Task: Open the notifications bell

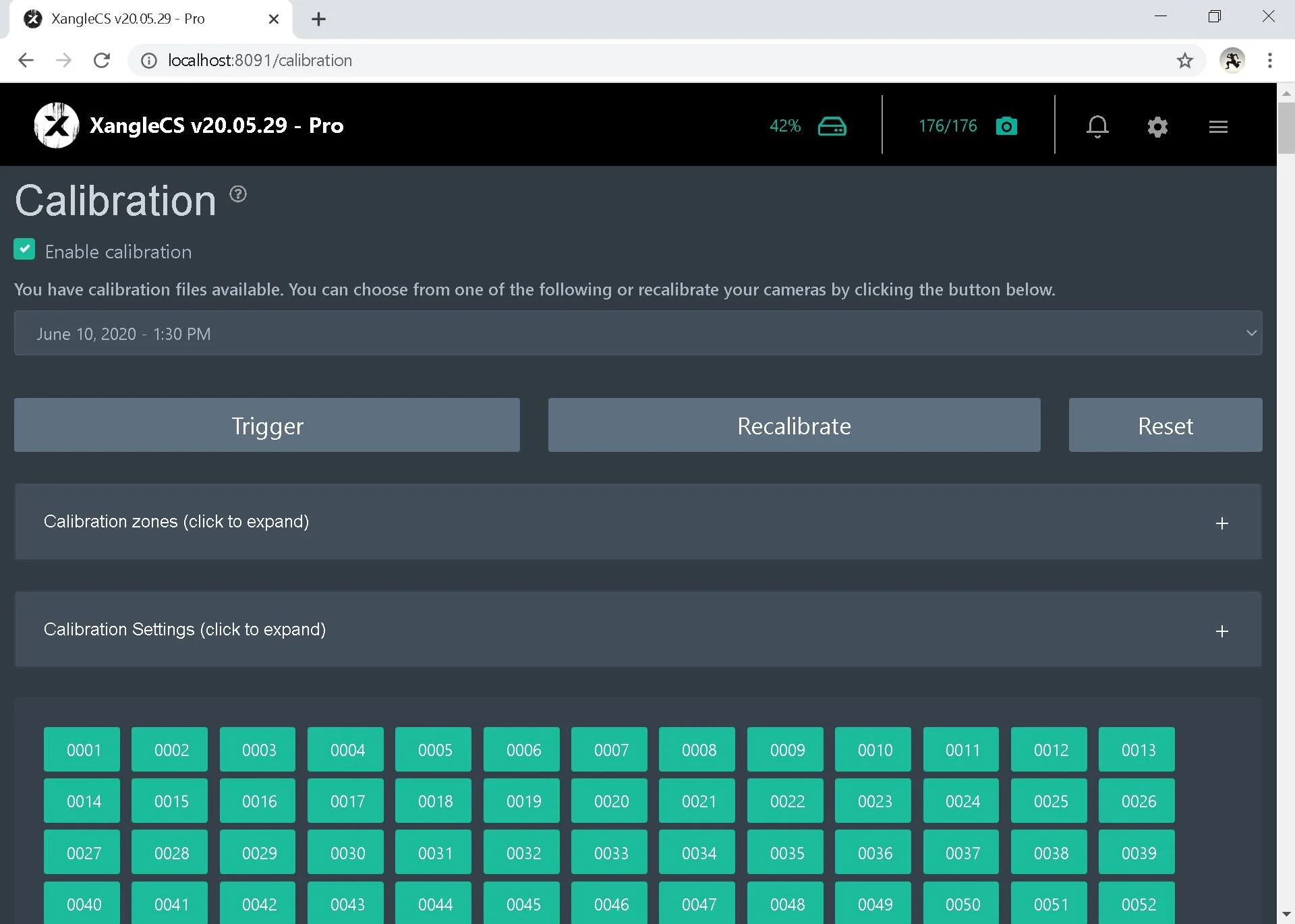Action: point(1097,126)
